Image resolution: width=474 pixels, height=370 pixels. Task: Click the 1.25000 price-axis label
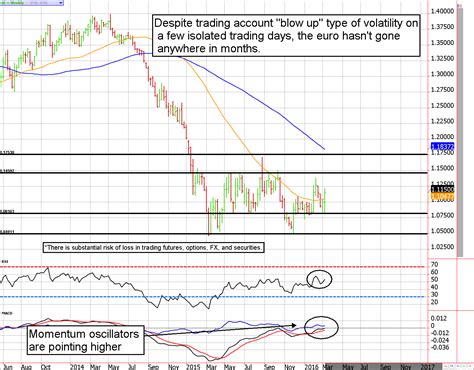pos(442,105)
